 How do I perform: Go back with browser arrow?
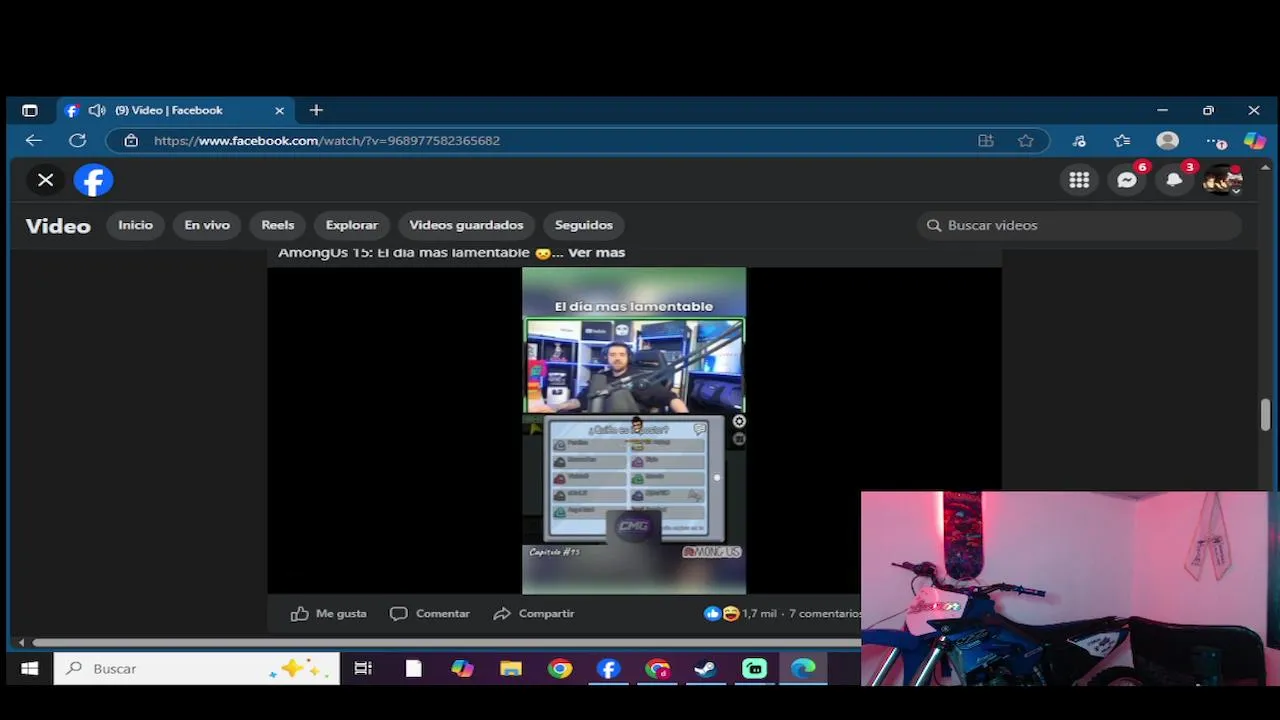tap(33, 141)
